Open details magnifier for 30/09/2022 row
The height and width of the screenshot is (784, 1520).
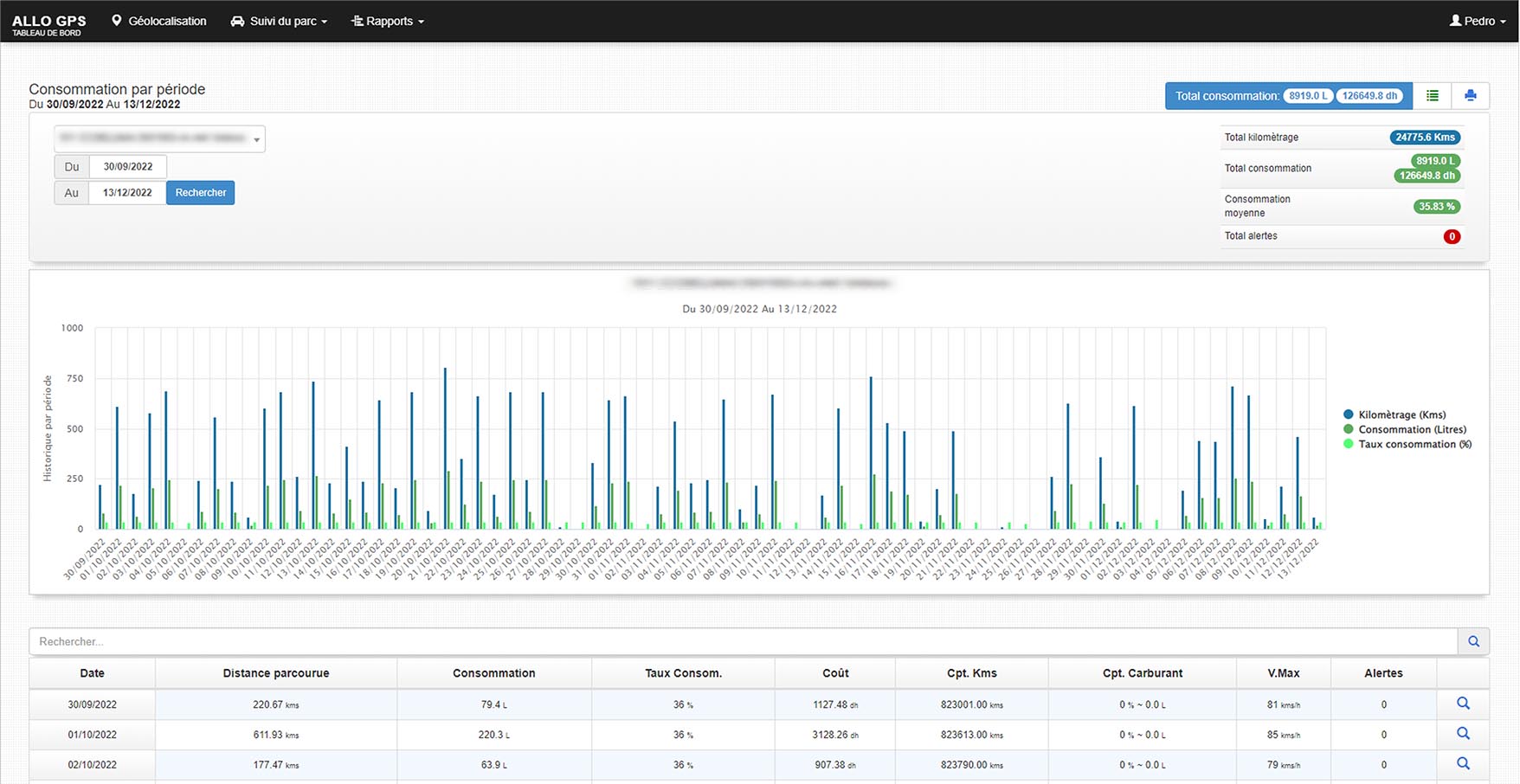click(x=1463, y=704)
